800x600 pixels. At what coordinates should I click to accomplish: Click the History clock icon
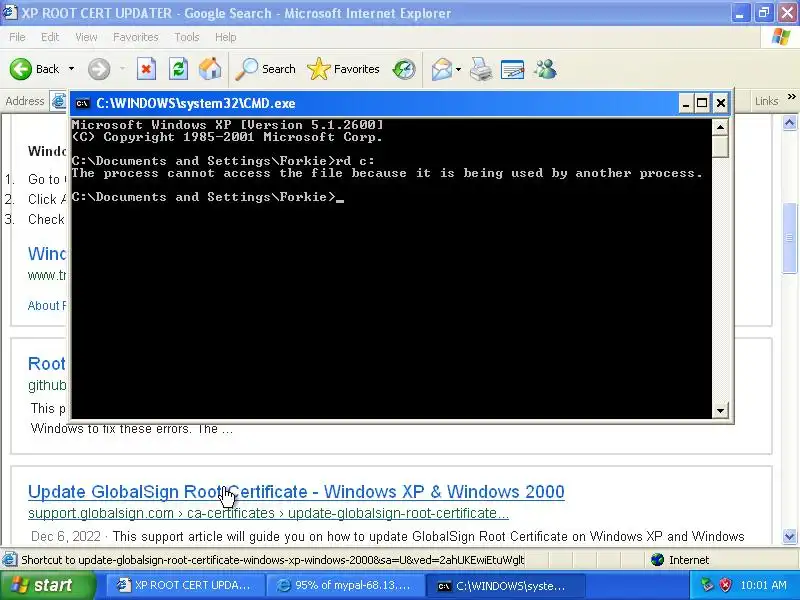pyautogui.click(x=404, y=69)
